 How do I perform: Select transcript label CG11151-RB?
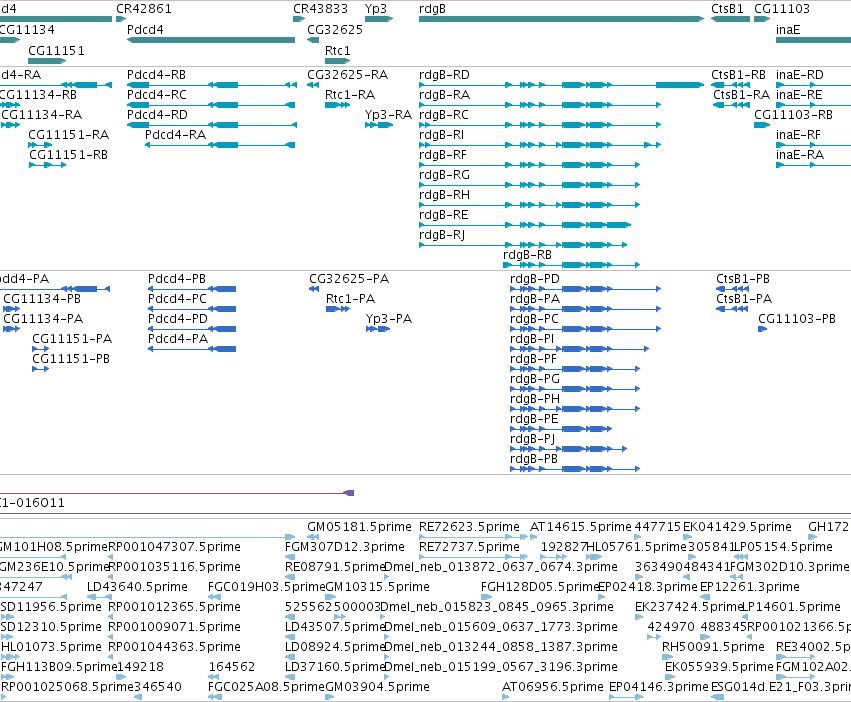pyautogui.click(x=68, y=155)
